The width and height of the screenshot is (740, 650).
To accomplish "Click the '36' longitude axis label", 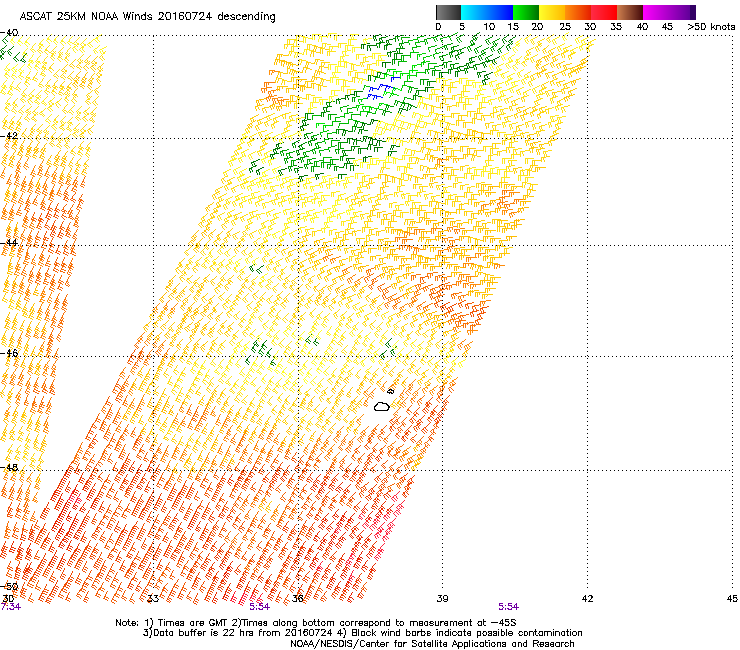I will 298,599.
